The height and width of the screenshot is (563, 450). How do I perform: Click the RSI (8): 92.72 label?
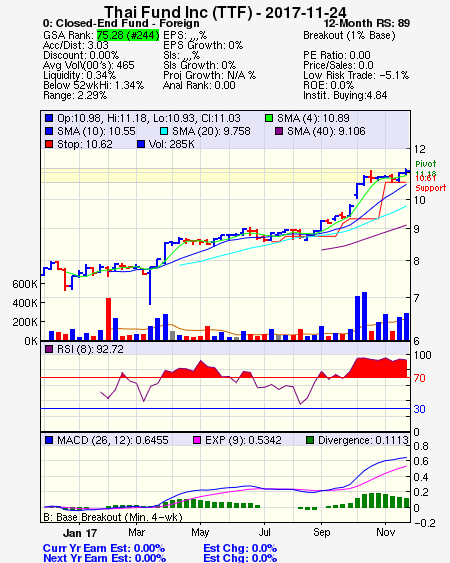(90, 349)
